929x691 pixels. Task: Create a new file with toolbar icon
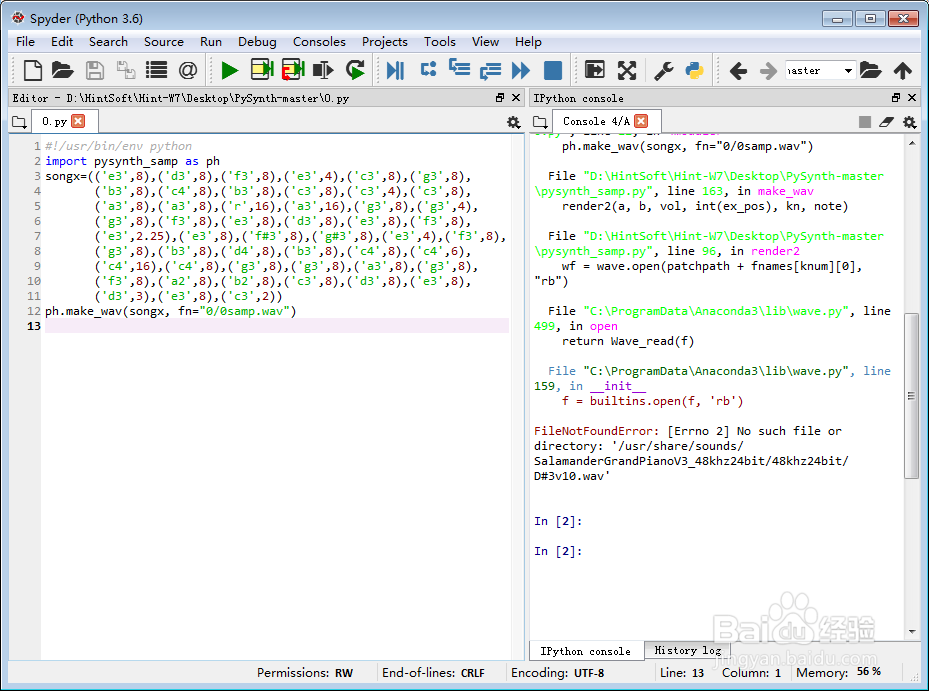click(33, 71)
